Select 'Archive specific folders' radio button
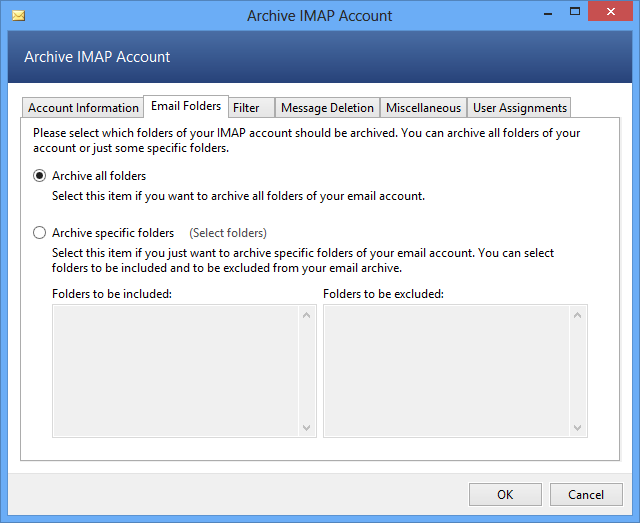 [x=40, y=233]
